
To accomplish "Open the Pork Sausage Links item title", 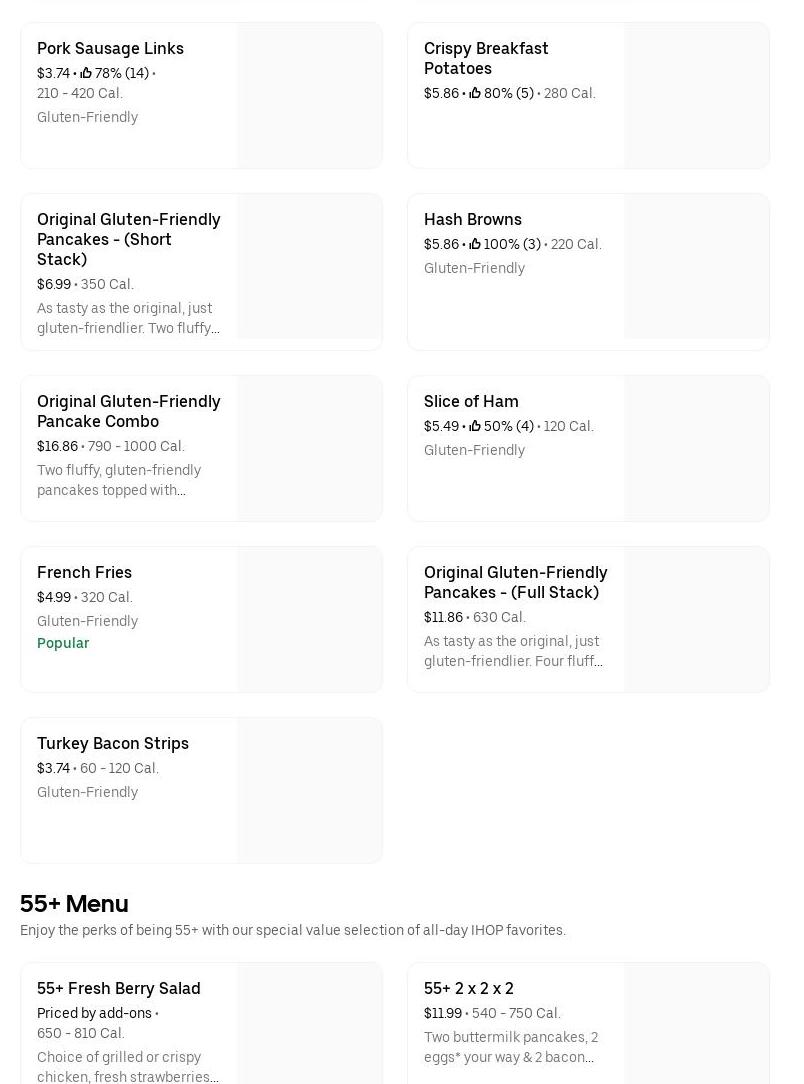I will tap(110, 48).
